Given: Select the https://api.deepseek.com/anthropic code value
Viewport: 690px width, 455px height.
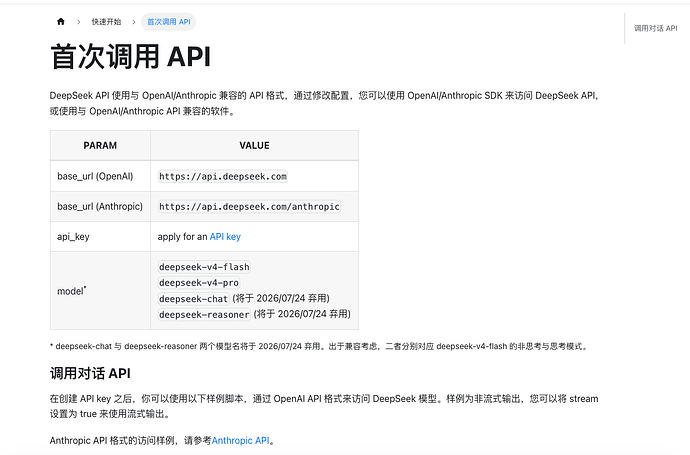Looking at the screenshot, I should 249,206.
